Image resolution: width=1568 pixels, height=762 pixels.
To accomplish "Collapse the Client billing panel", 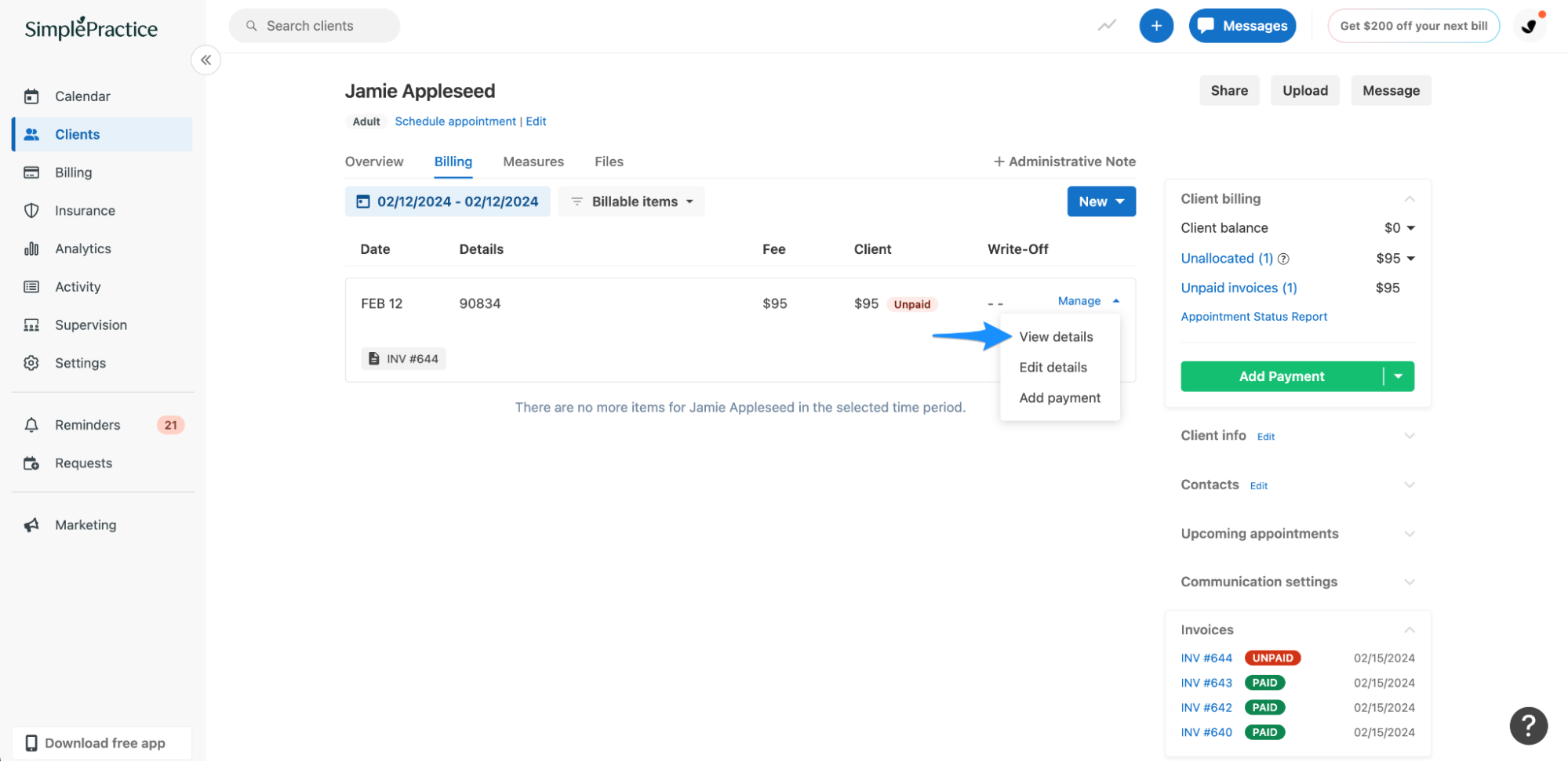I will click(1410, 198).
